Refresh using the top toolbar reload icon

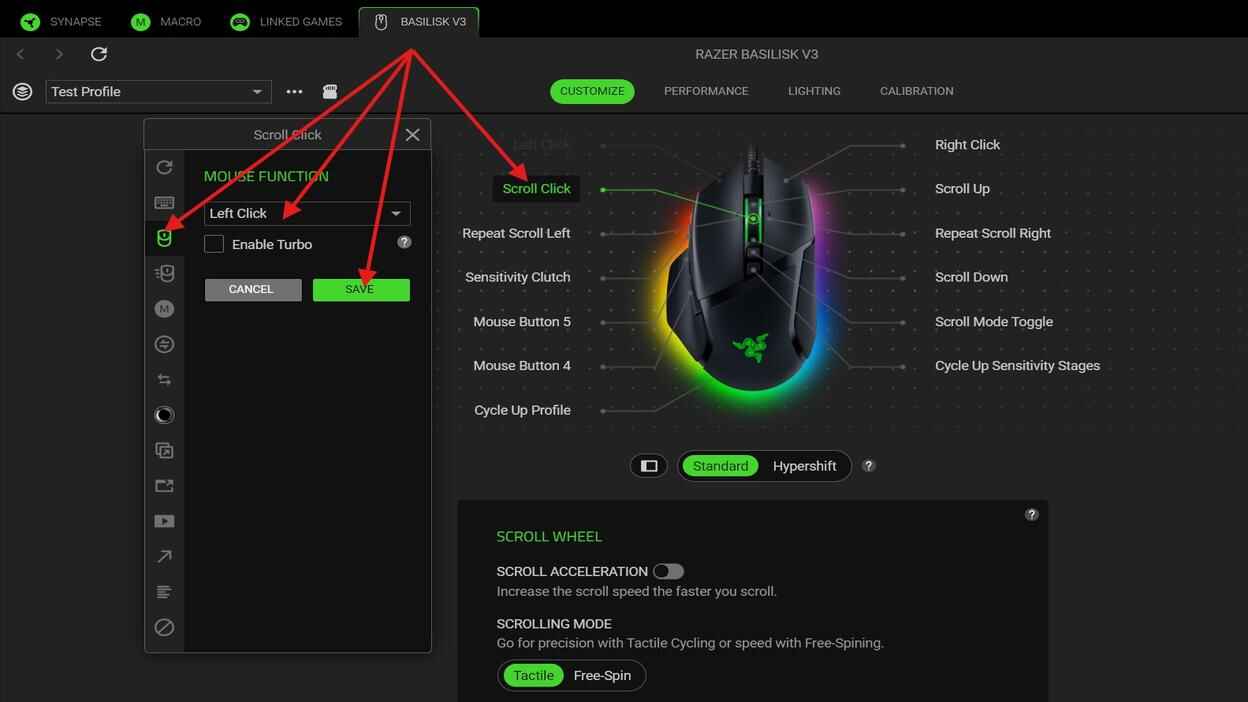click(98, 54)
